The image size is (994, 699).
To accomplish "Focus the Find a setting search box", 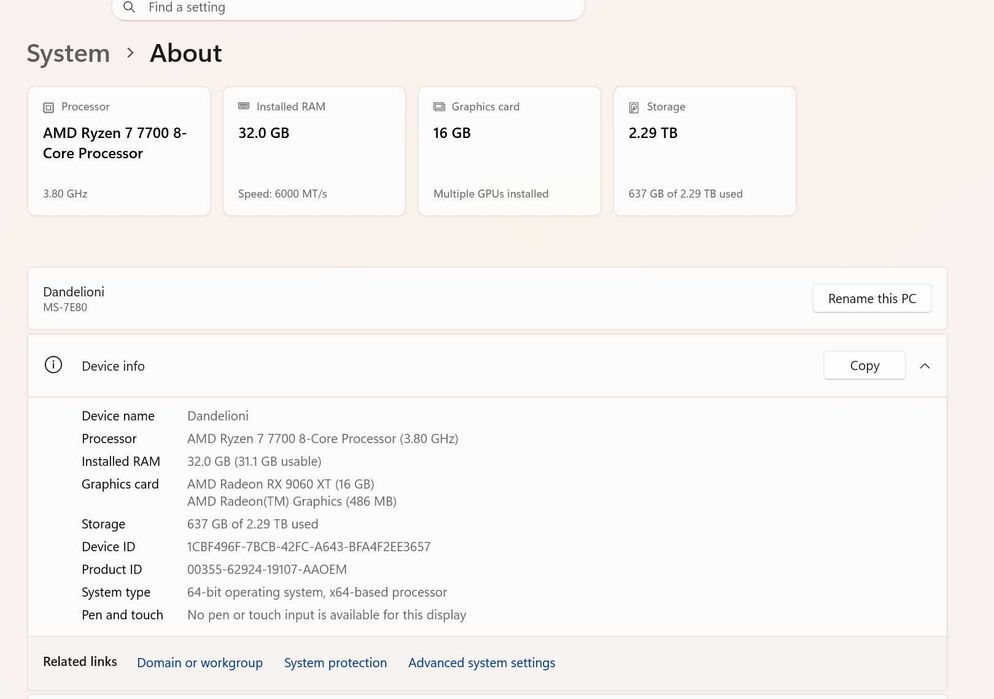I will 347,8.
